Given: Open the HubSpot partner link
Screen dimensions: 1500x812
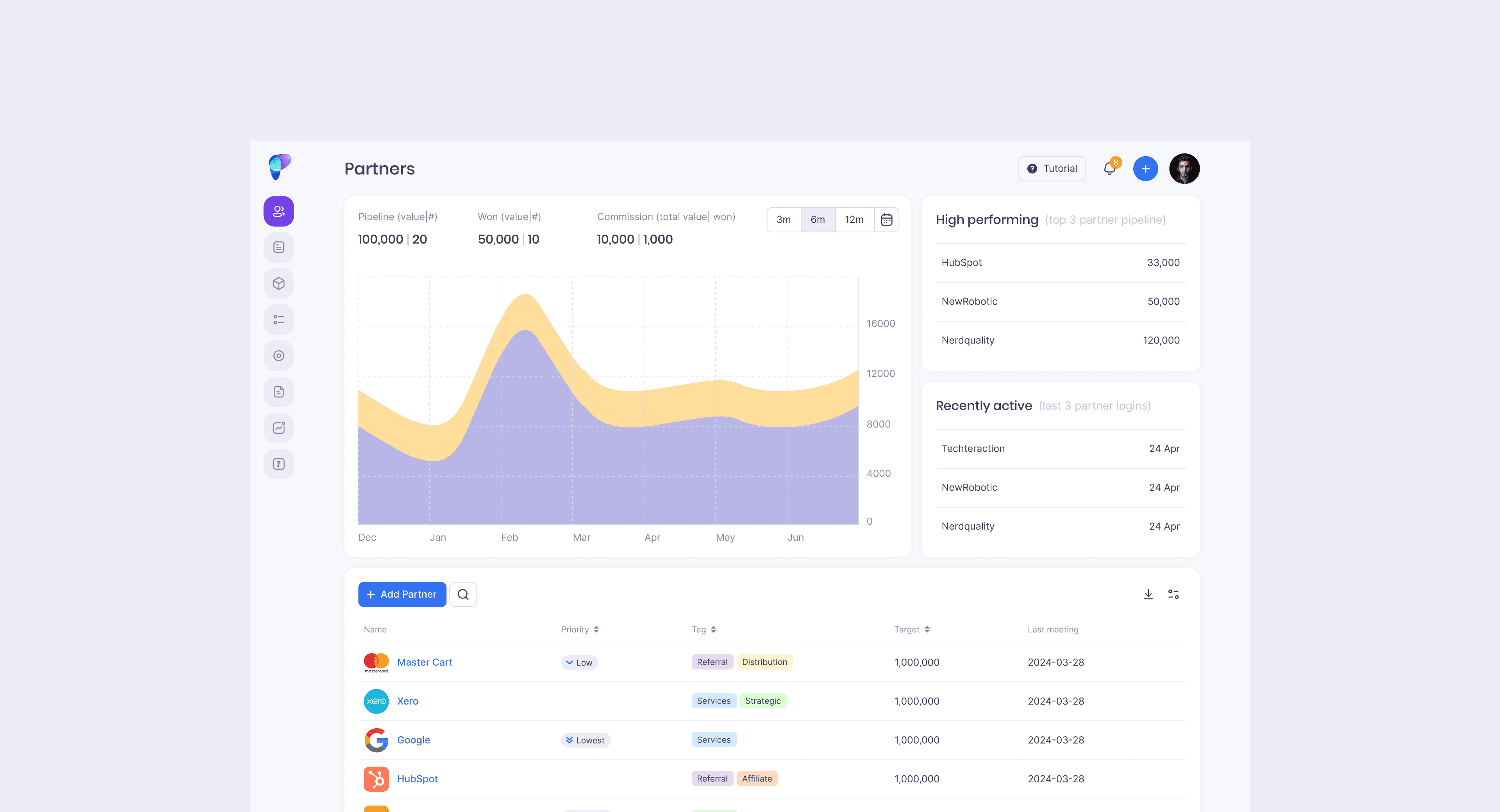Looking at the screenshot, I should click(x=417, y=779).
